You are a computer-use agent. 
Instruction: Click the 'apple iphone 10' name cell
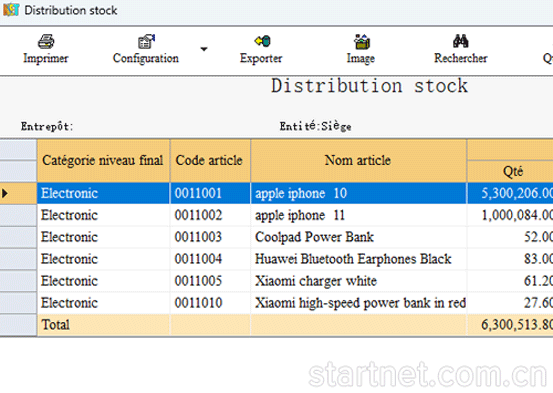359,193
